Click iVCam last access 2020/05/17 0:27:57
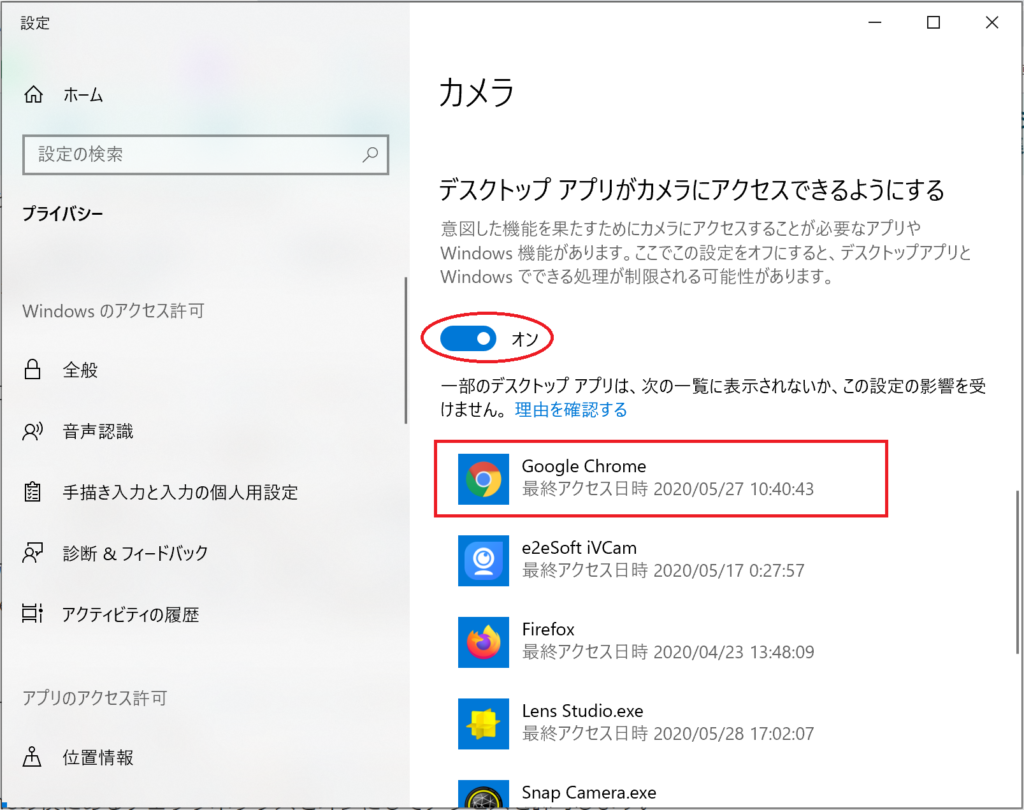1024x810 pixels. pyautogui.click(x=663, y=570)
